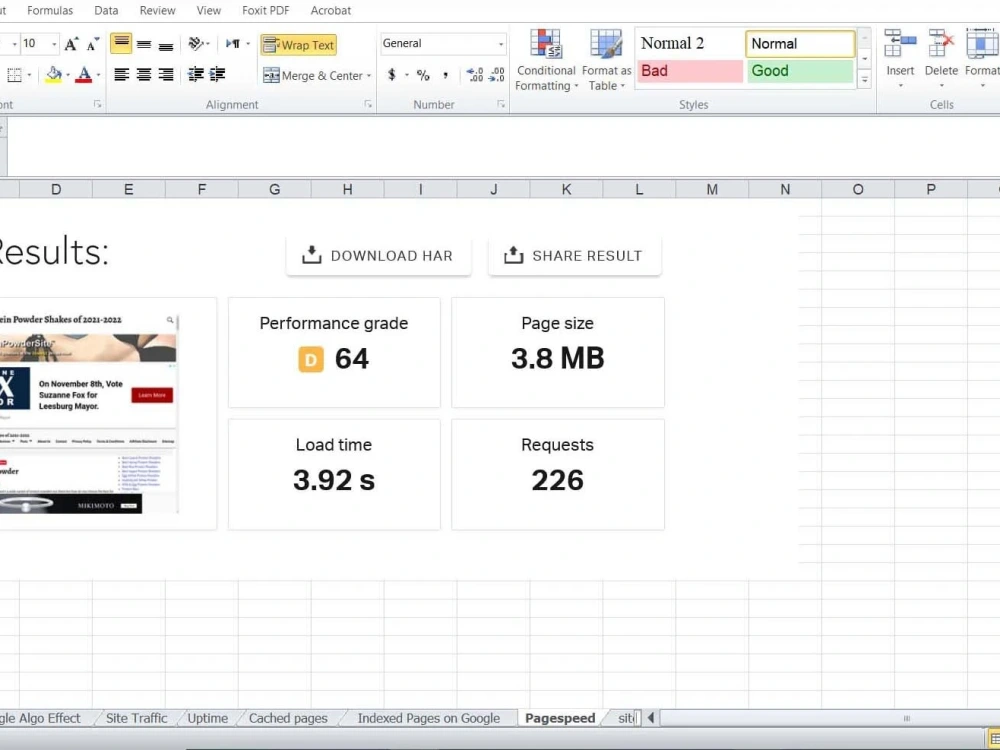The height and width of the screenshot is (750, 1000).
Task: Apply the Bad cell style
Action: [x=689, y=71]
